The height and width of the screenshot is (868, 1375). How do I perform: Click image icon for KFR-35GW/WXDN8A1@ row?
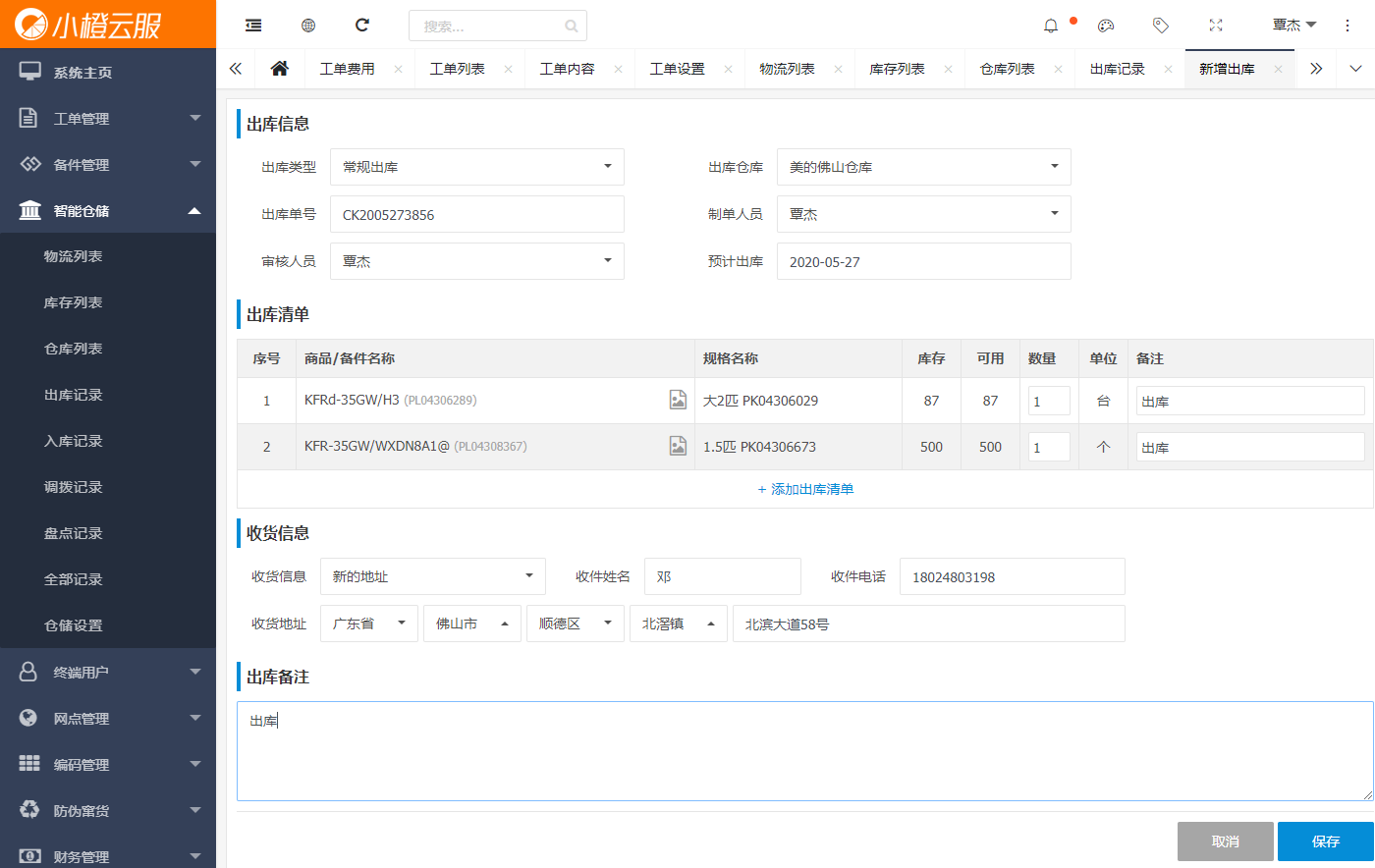click(678, 446)
